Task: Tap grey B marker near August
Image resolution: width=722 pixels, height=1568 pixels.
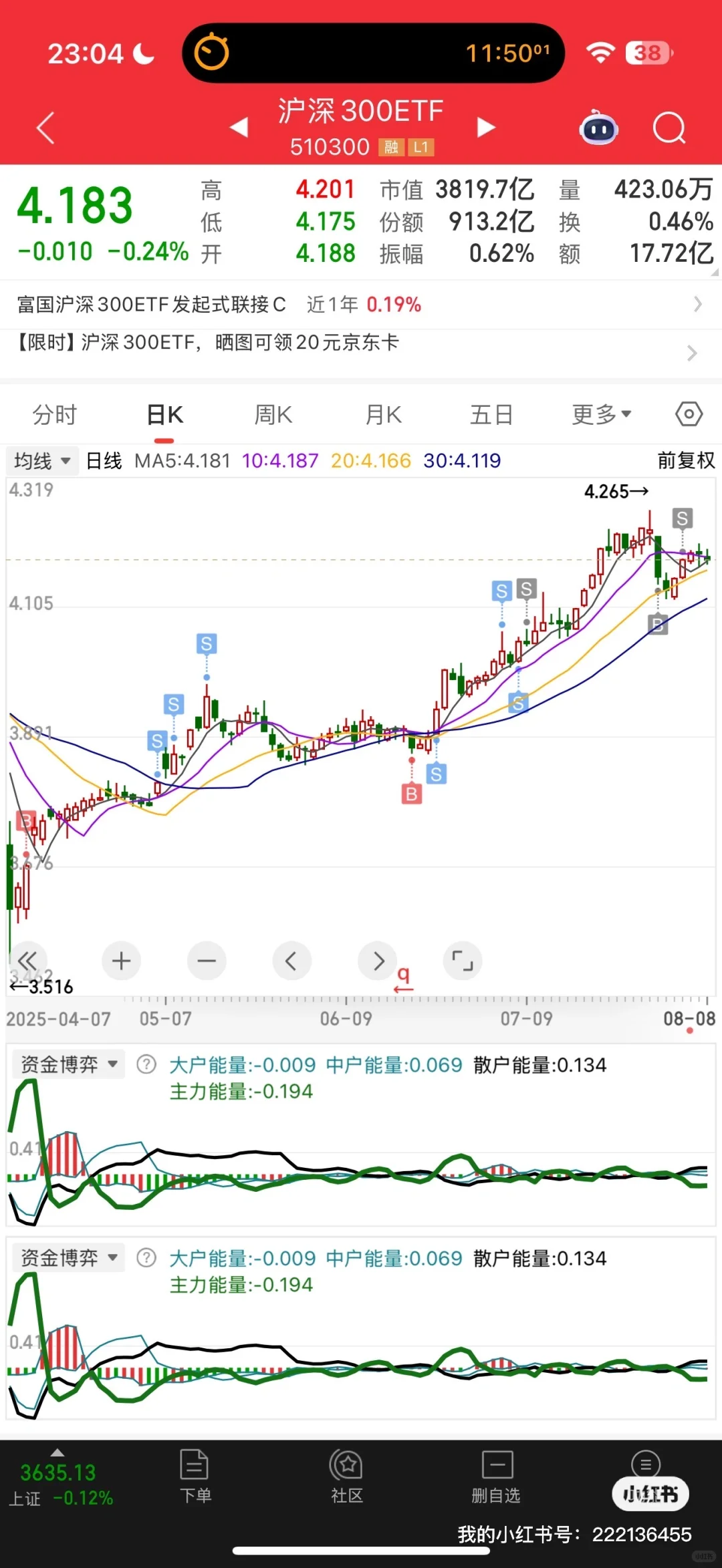Action: 658,625
